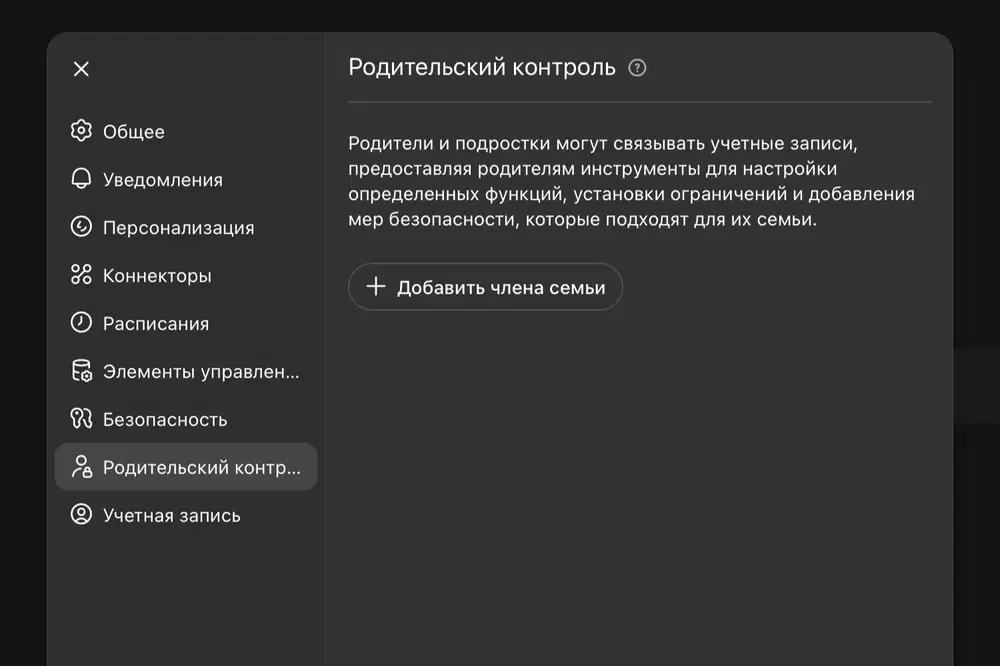Click the database icon for Элементы управления
Screen dimensions: 1000x666
81,371
